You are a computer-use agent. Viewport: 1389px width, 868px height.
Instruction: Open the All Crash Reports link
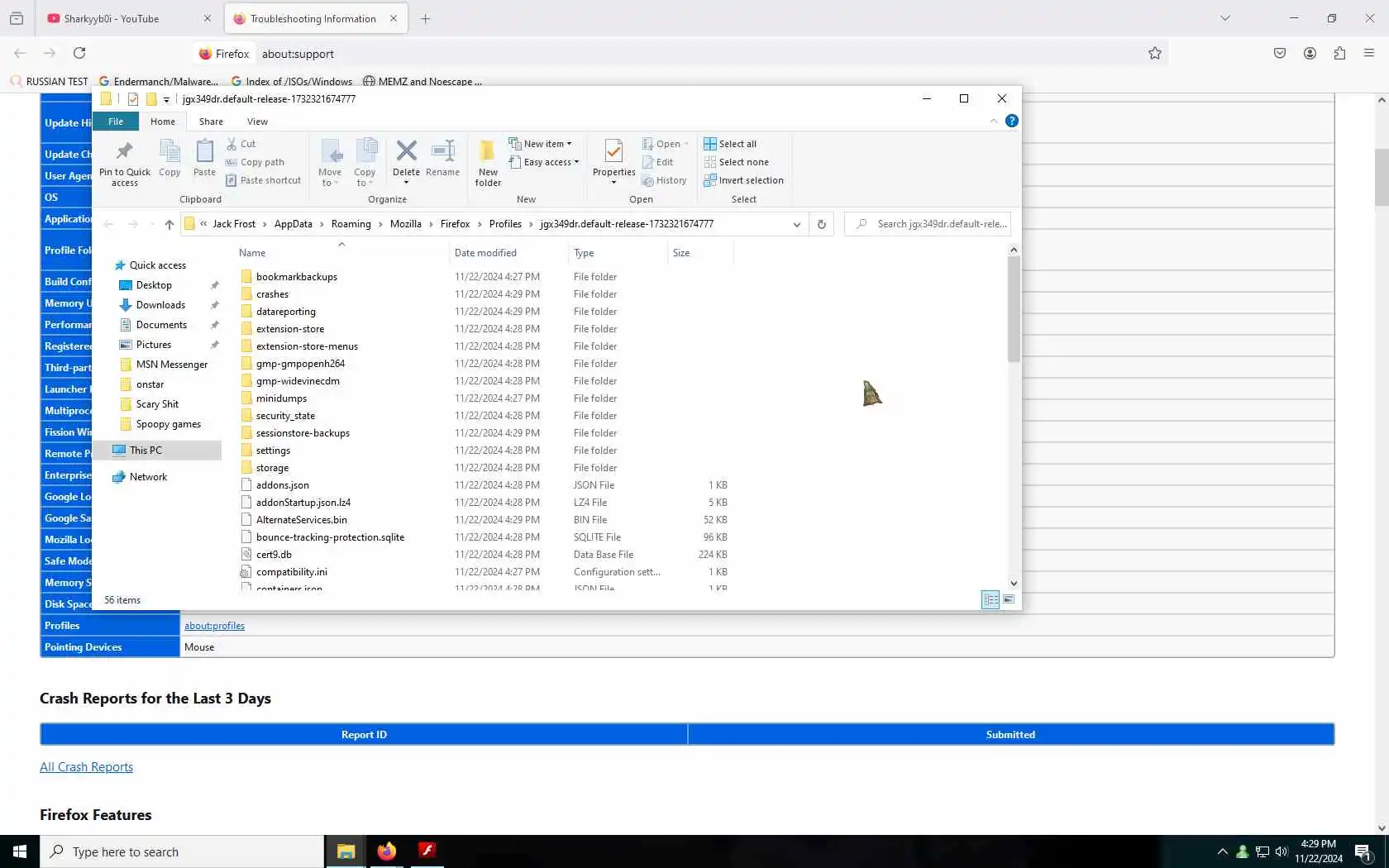pyautogui.click(x=86, y=767)
